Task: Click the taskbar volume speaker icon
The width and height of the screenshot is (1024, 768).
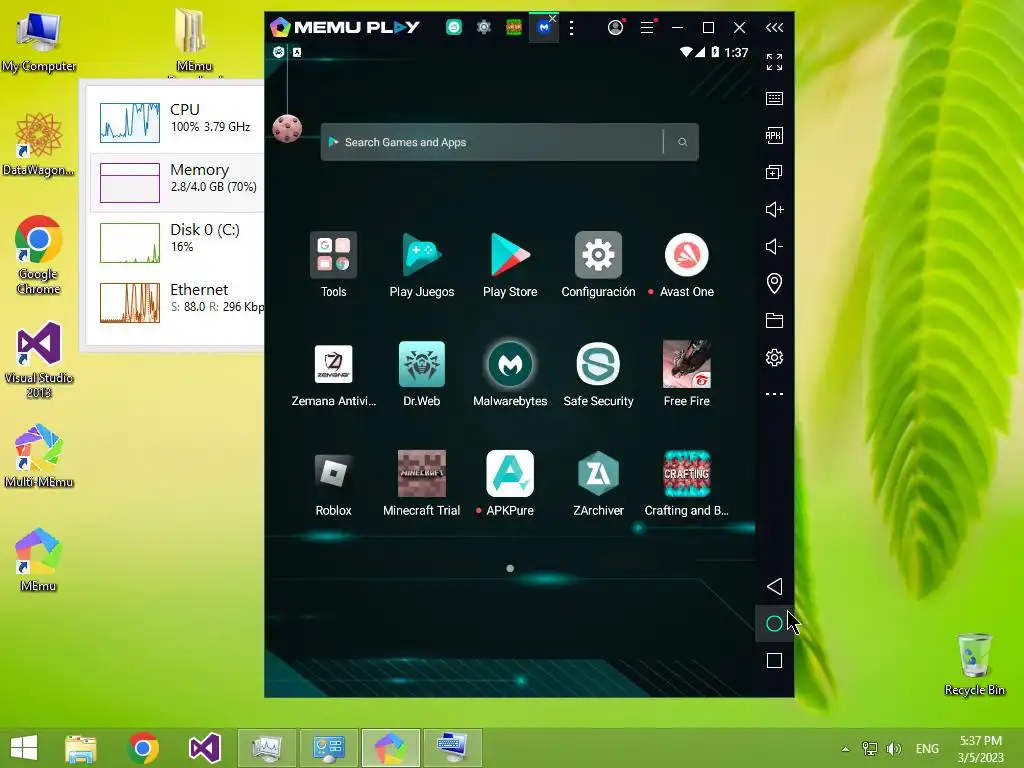Action: coord(893,749)
